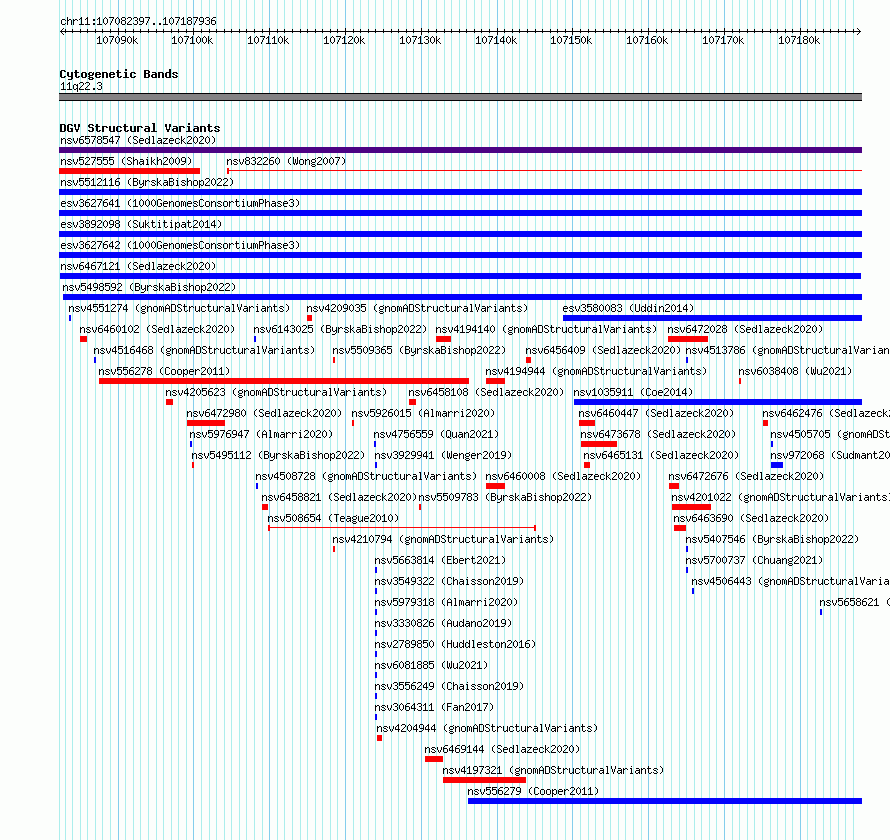Click the nsv832260 (Wong2007) variant label

(286, 161)
